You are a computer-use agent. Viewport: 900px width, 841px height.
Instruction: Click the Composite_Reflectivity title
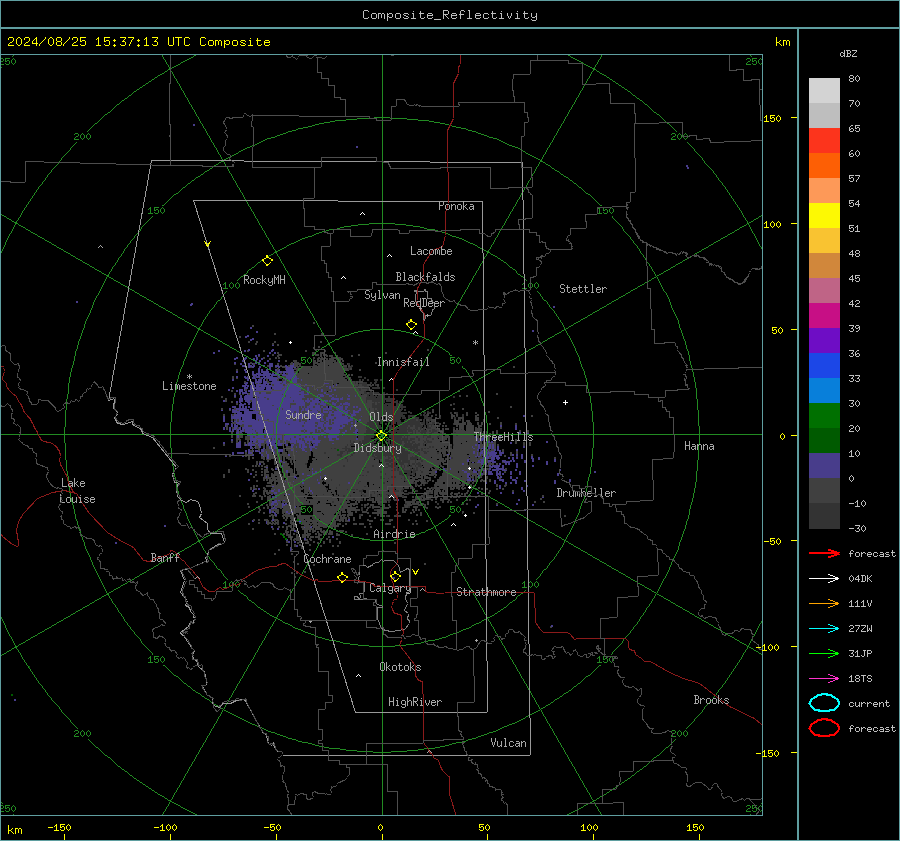[x=450, y=15]
